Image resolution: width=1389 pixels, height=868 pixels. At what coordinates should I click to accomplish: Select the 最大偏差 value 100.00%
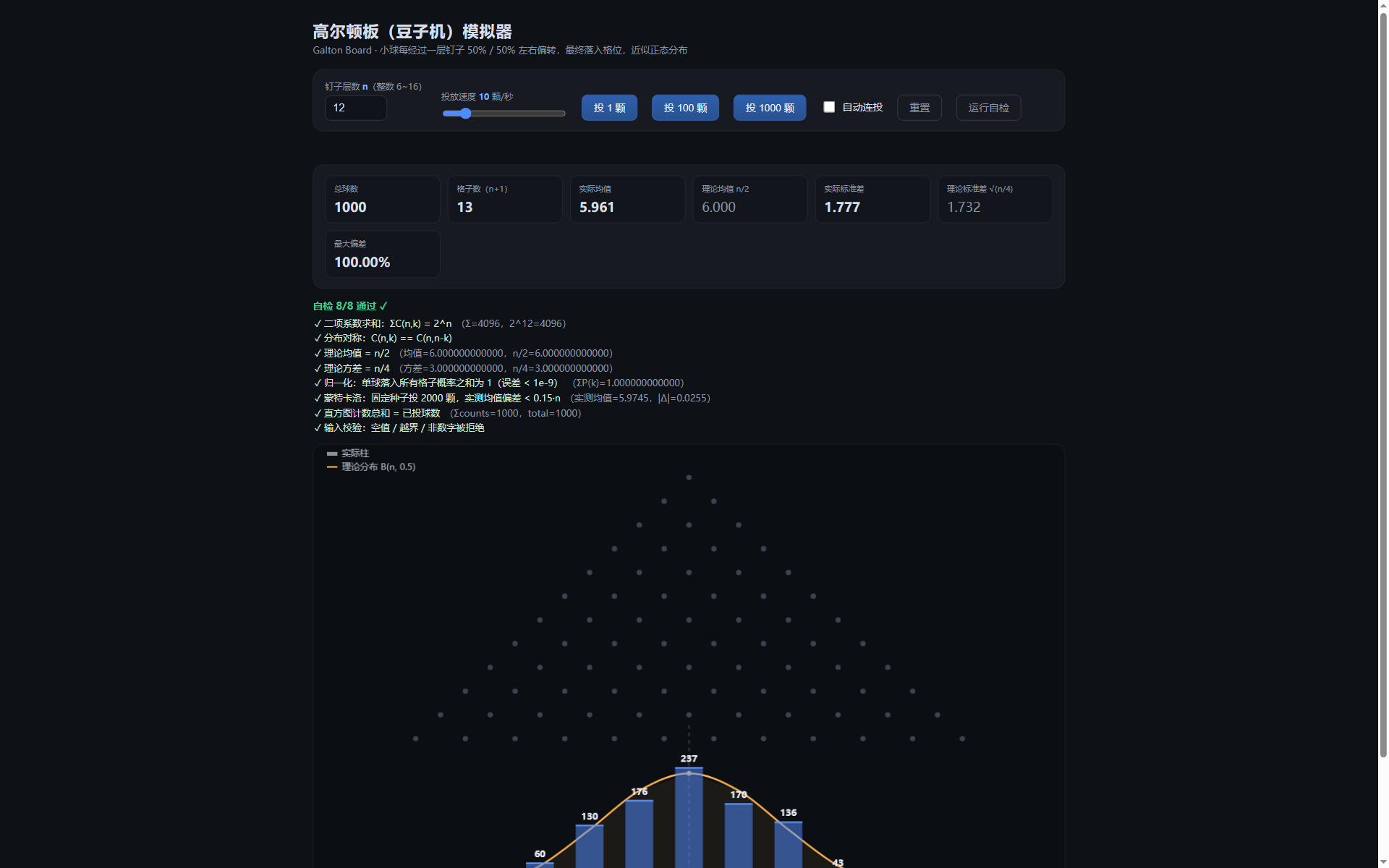coord(362,262)
